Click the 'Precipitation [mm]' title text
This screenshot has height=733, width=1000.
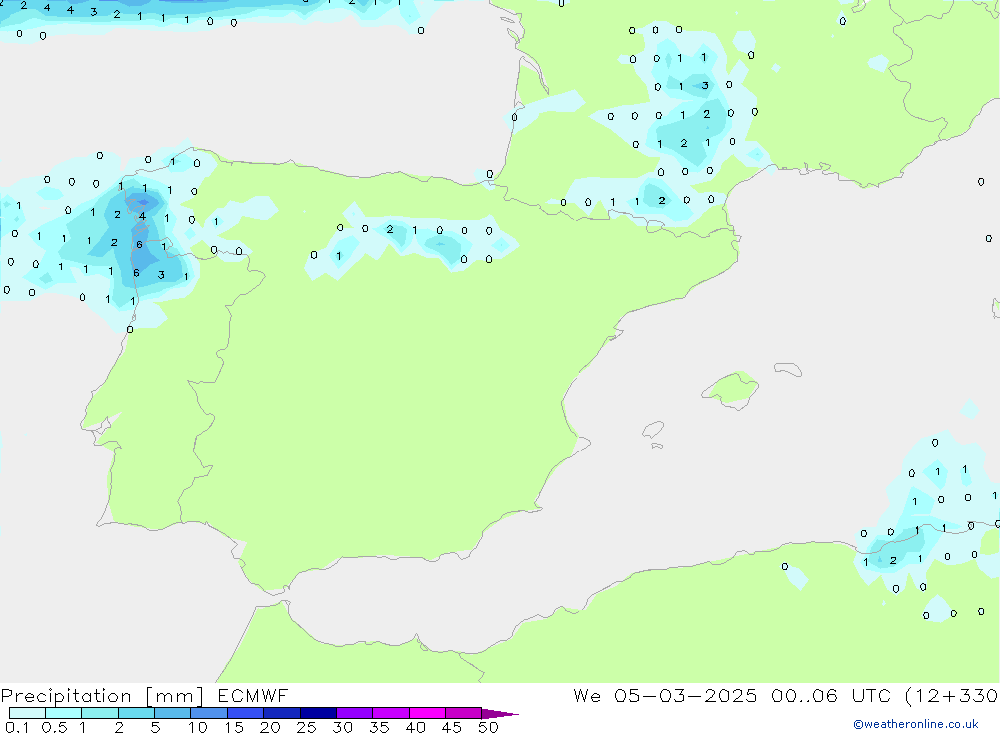pos(102,696)
